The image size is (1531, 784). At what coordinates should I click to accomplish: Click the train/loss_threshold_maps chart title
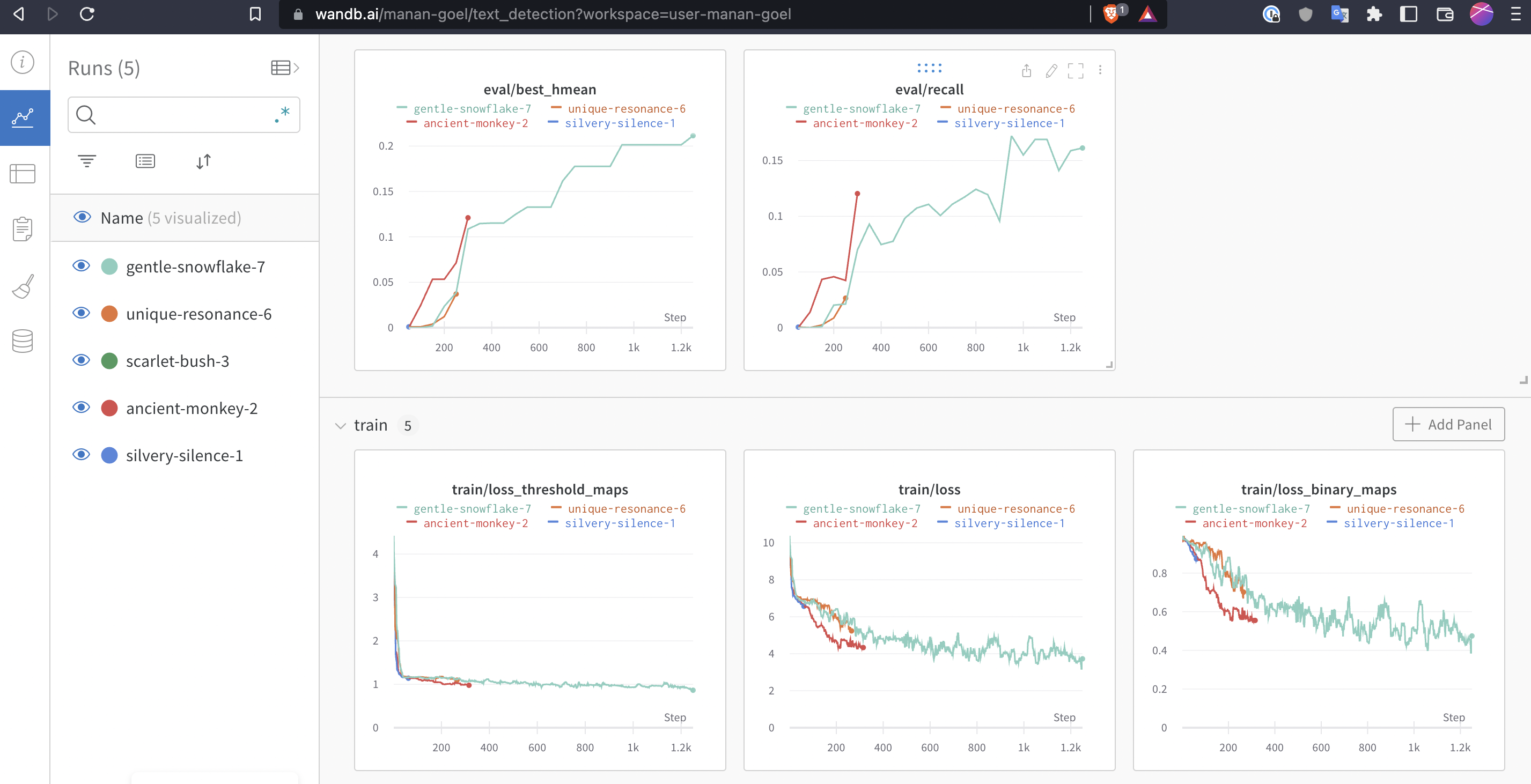[x=540, y=489]
